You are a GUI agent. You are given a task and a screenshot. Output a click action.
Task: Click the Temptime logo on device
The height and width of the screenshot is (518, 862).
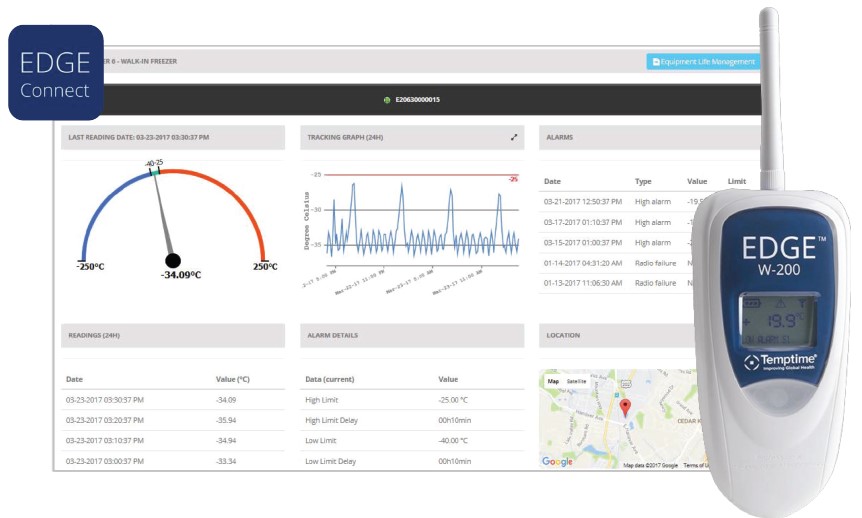click(x=780, y=362)
